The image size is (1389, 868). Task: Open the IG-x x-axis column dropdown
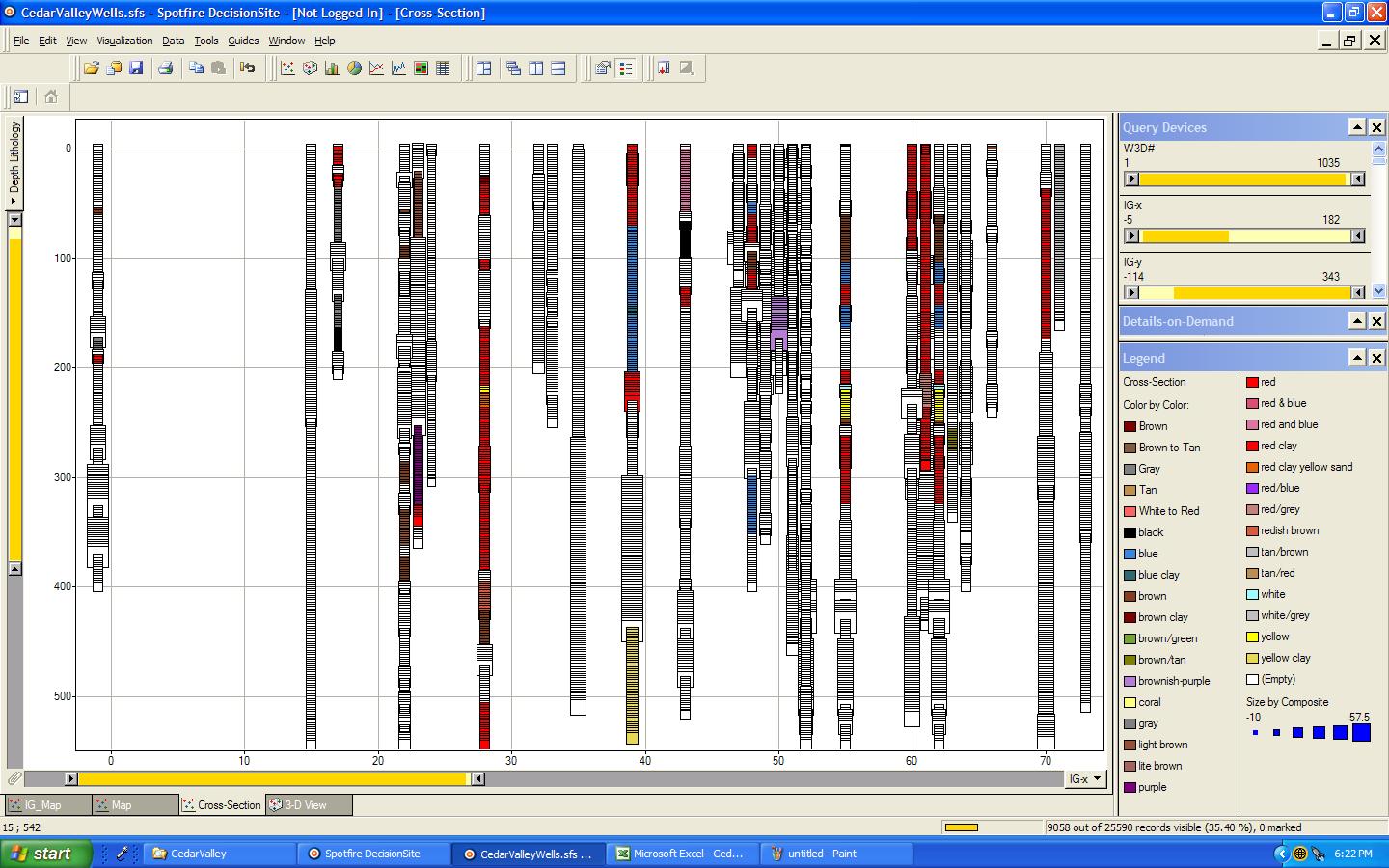1085,778
